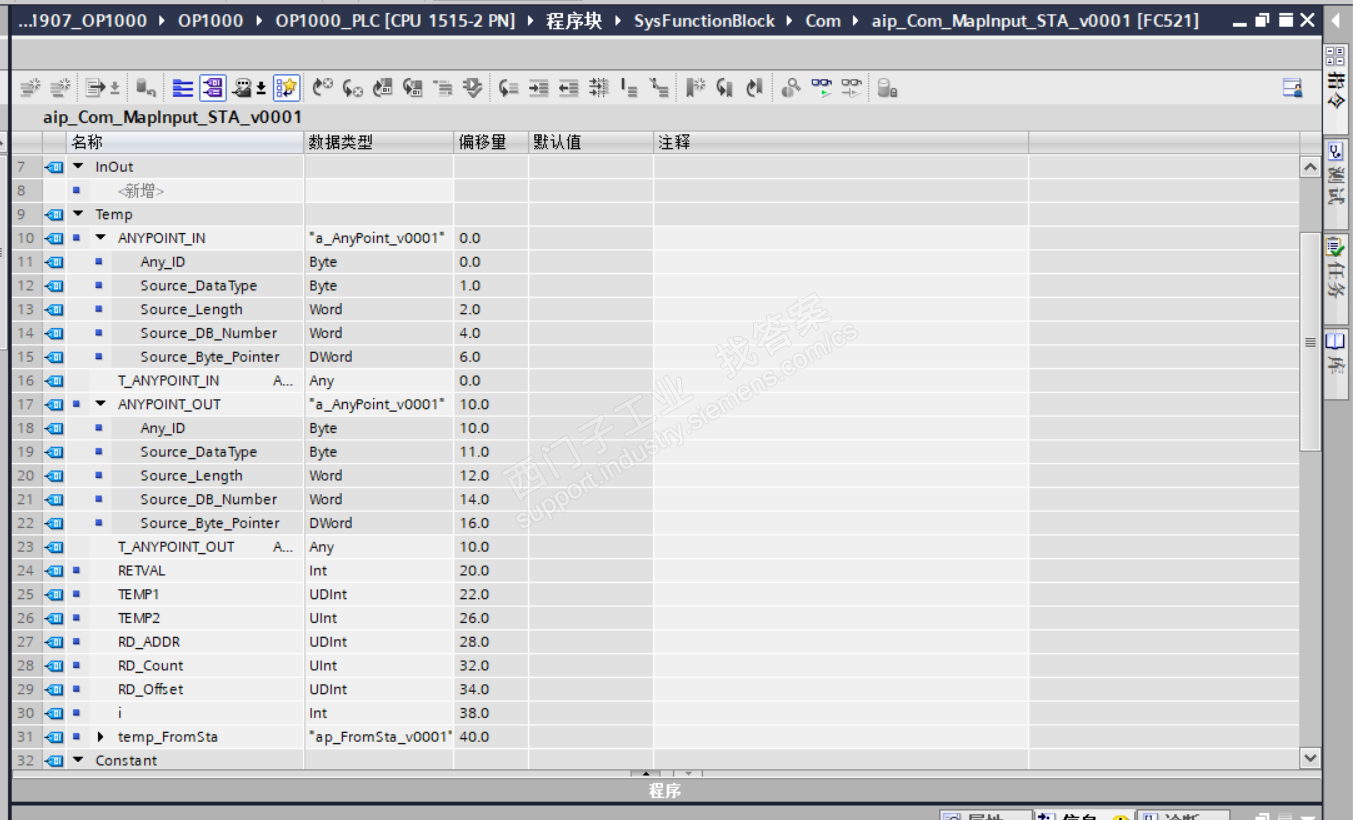Click the "ap_FromSta_v0001" data type cell
1353x820 pixels.
click(380, 737)
